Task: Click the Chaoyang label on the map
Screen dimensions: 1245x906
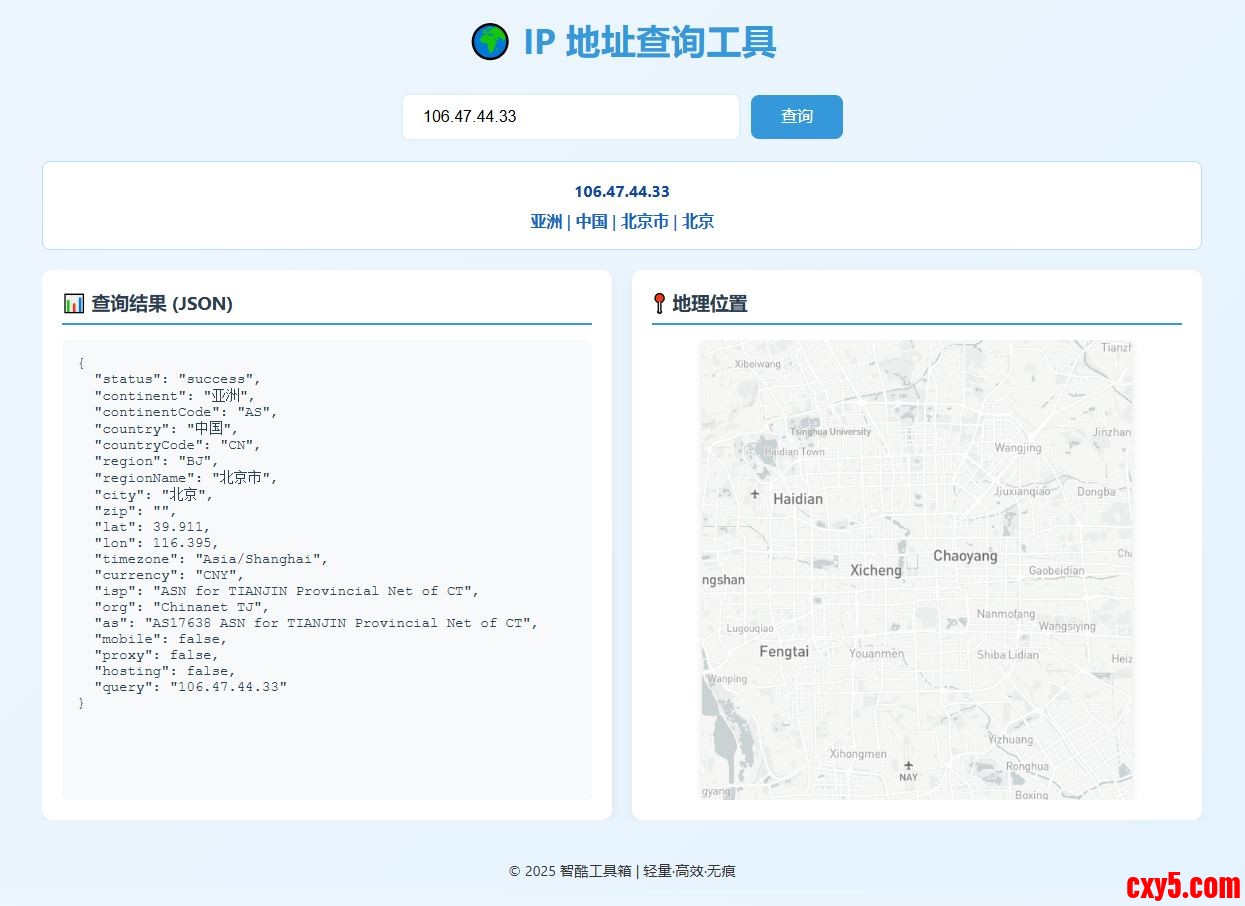Action: coord(965,556)
